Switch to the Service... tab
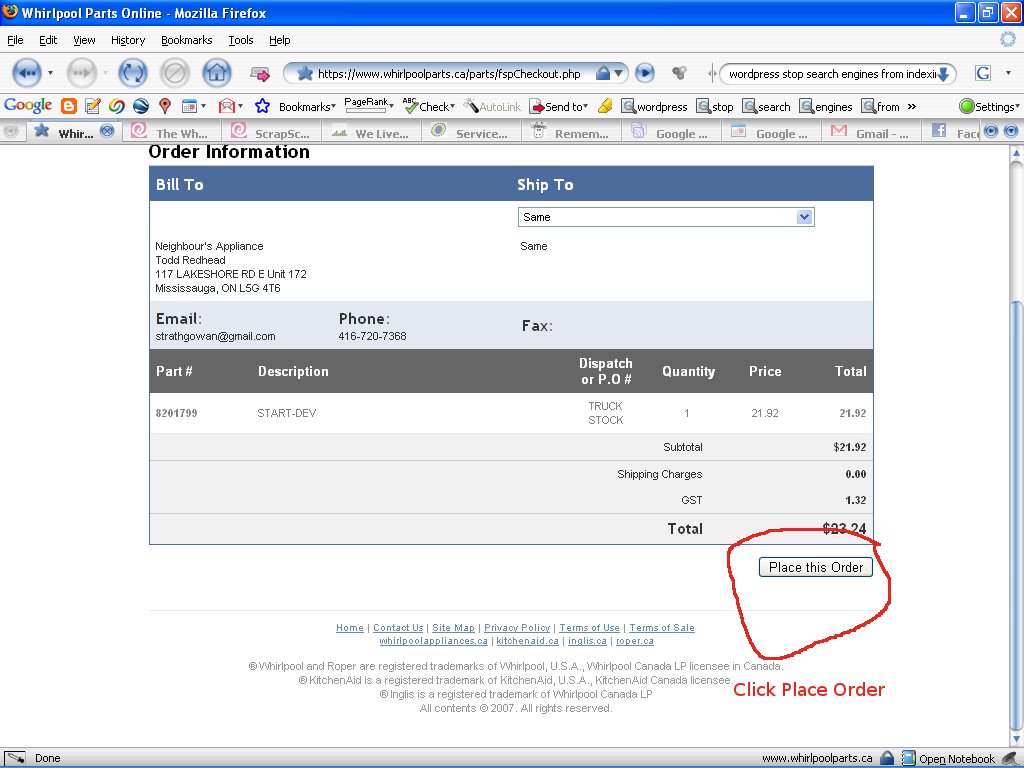Image resolution: width=1024 pixels, height=768 pixels. pyautogui.click(x=472, y=133)
